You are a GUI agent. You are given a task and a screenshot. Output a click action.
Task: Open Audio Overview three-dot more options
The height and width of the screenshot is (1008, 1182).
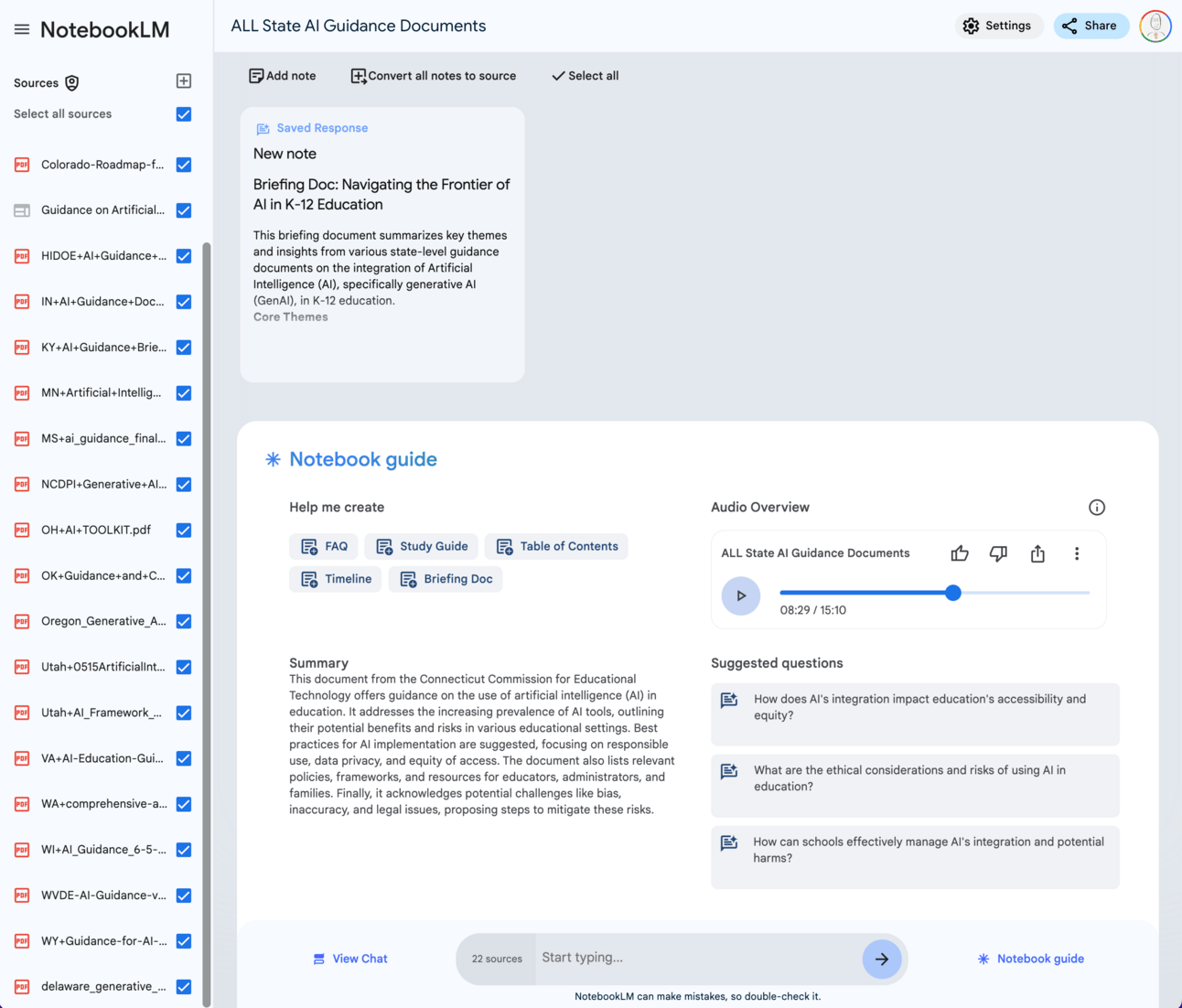(1077, 553)
